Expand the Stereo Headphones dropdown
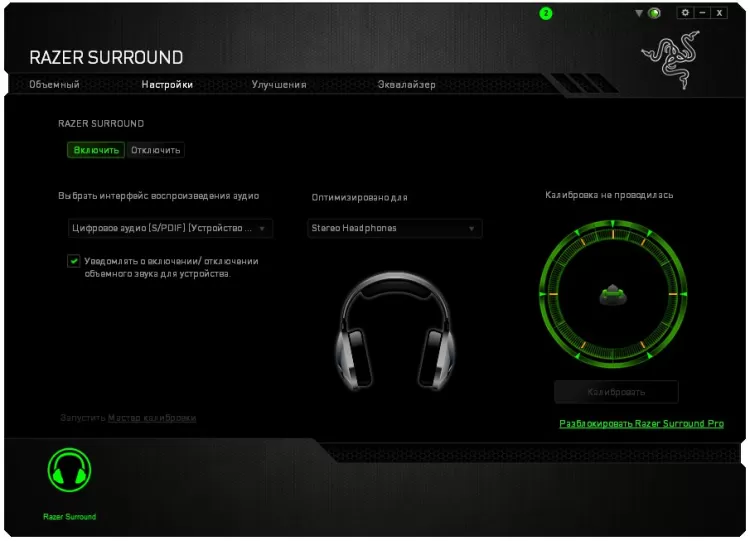 click(395, 228)
